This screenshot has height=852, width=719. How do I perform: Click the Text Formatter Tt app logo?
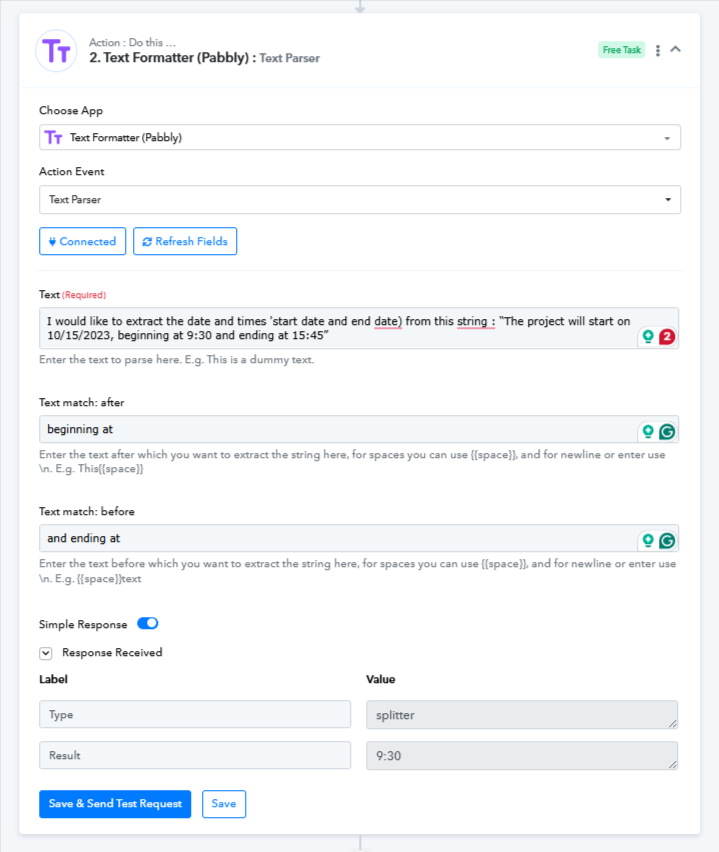(x=56, y=51)
